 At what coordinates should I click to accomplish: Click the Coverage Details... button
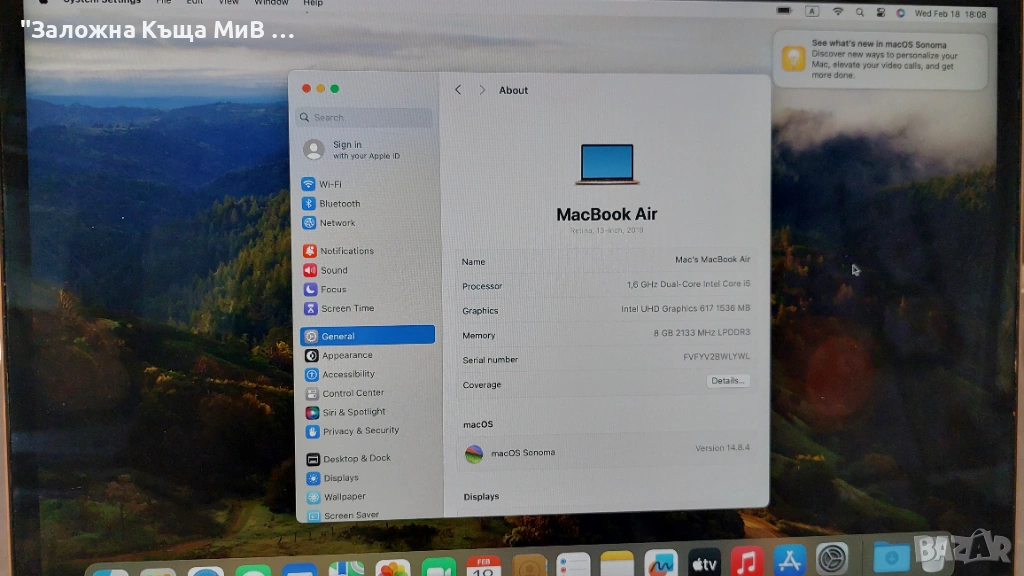(x=728, y=381)
